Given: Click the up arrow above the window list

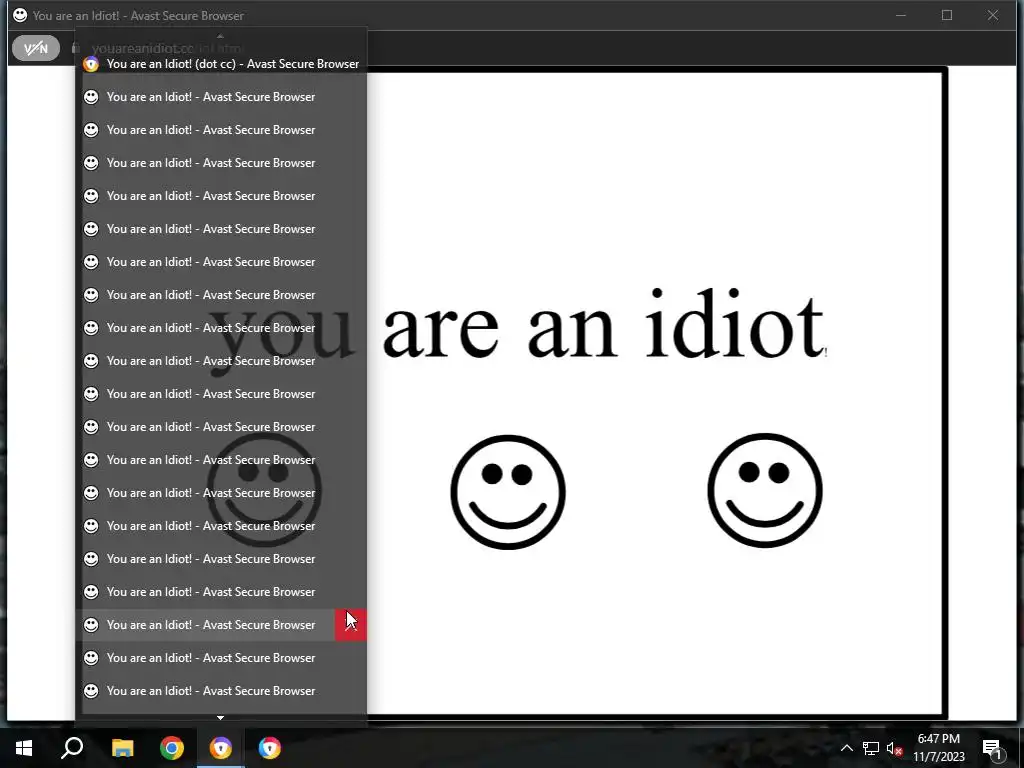Looking at the screenshot, I should (x=220, y=36).
